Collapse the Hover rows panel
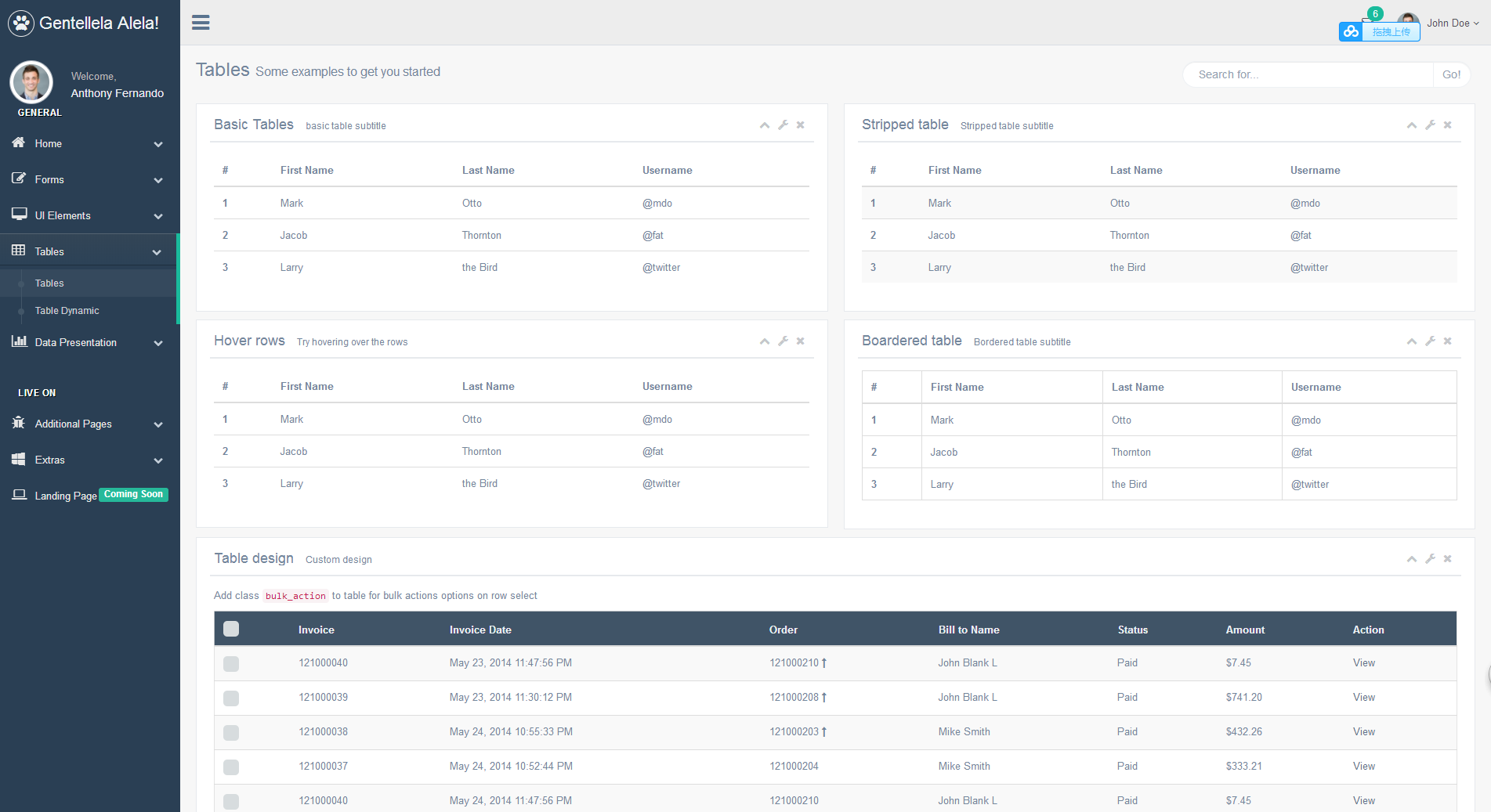 [765, 341]
